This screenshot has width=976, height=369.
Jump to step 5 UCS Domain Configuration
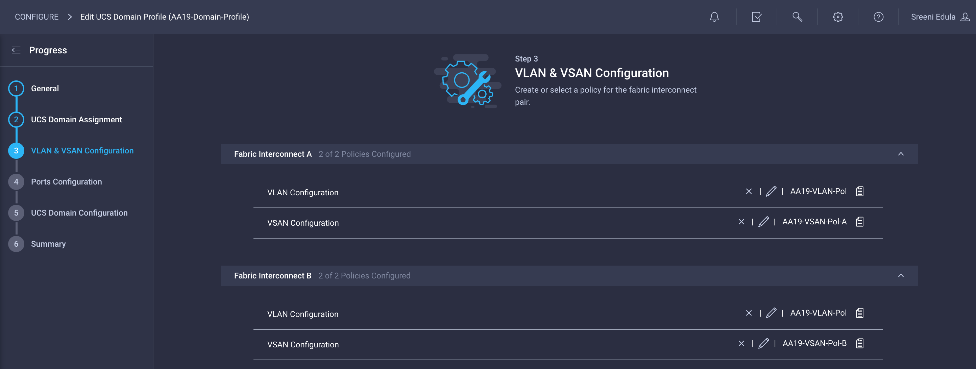coord(79,213)
